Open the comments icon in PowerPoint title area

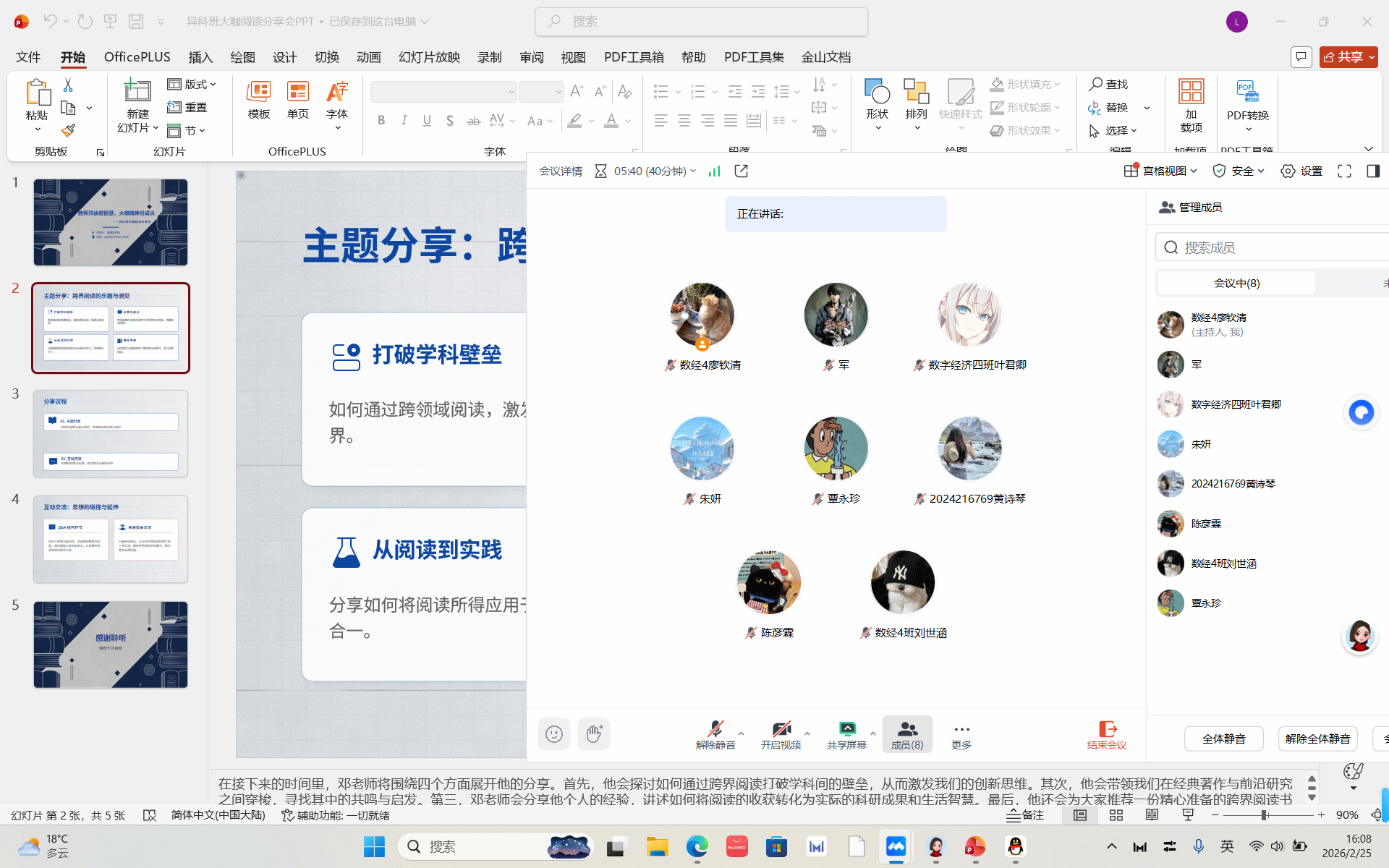coord(1301,56)
